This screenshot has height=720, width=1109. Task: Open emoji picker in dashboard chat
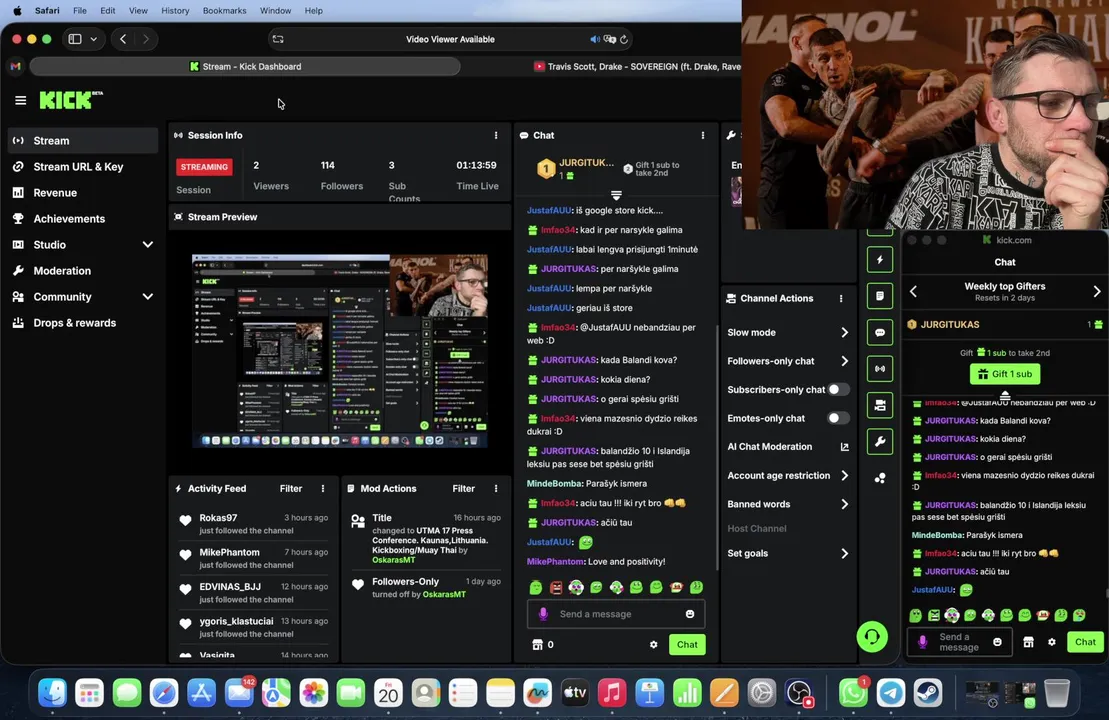690,614
